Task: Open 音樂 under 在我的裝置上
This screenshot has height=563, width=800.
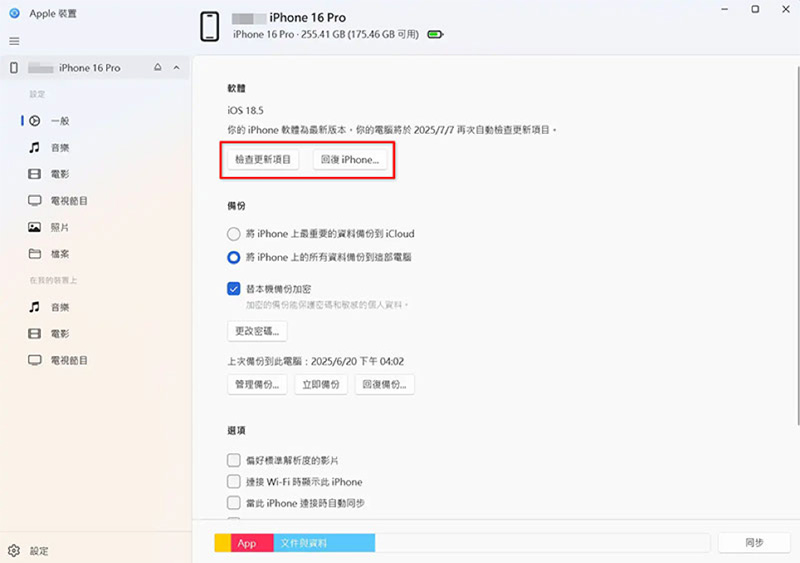Action: tap(60, 307)
